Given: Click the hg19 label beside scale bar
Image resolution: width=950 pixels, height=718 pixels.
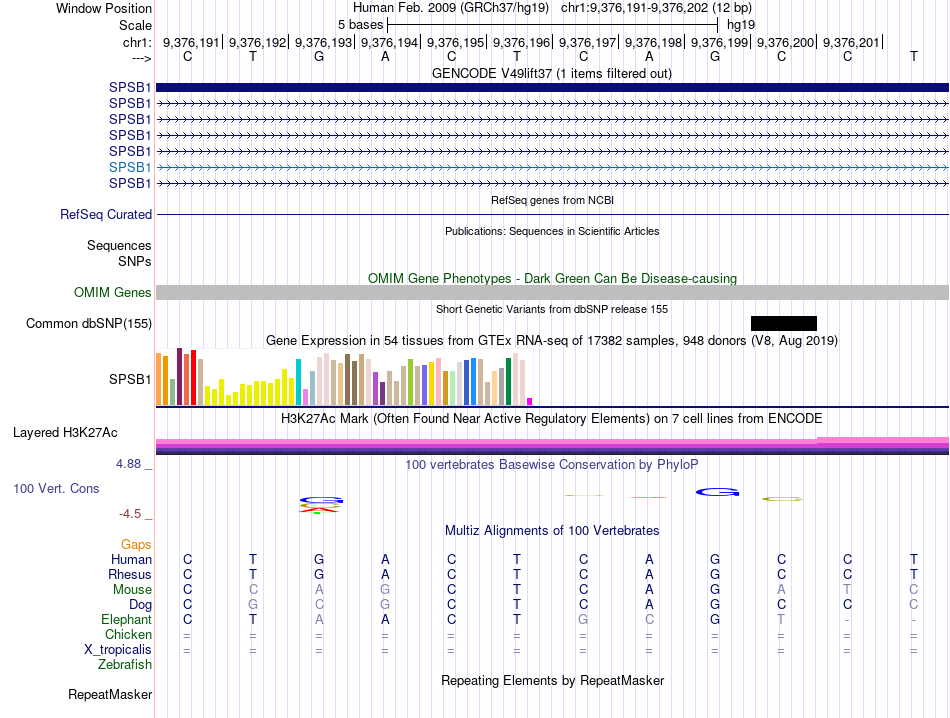Looking at the screenshot, I should click(x=741, y=25).
